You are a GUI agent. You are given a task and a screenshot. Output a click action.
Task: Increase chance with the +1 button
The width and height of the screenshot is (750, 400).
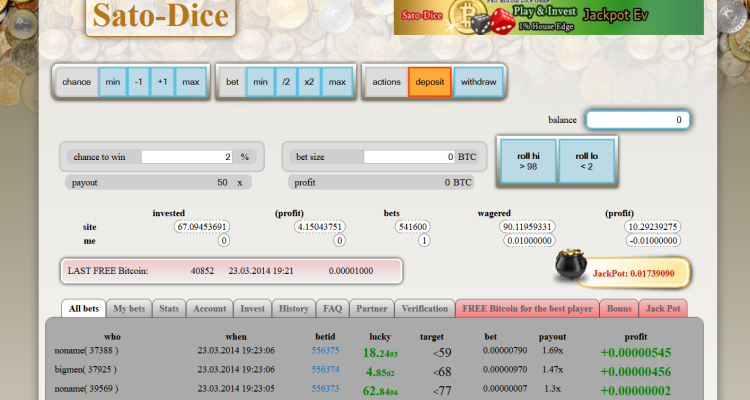163,82
